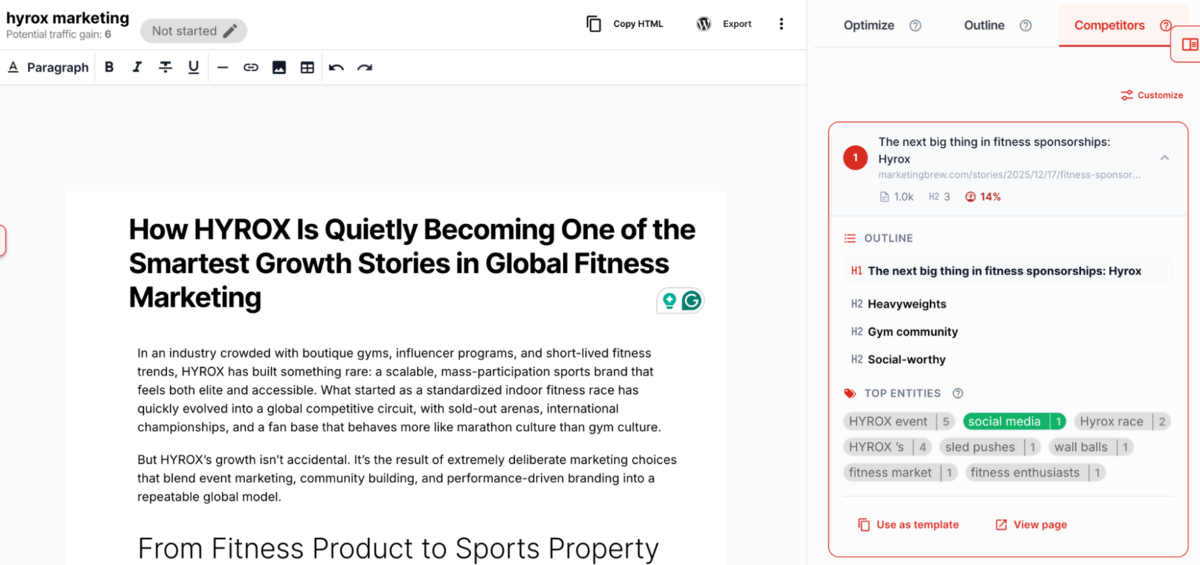Use competitor outline as template
Screen dimensions: 1200x565
pos(908,525)
